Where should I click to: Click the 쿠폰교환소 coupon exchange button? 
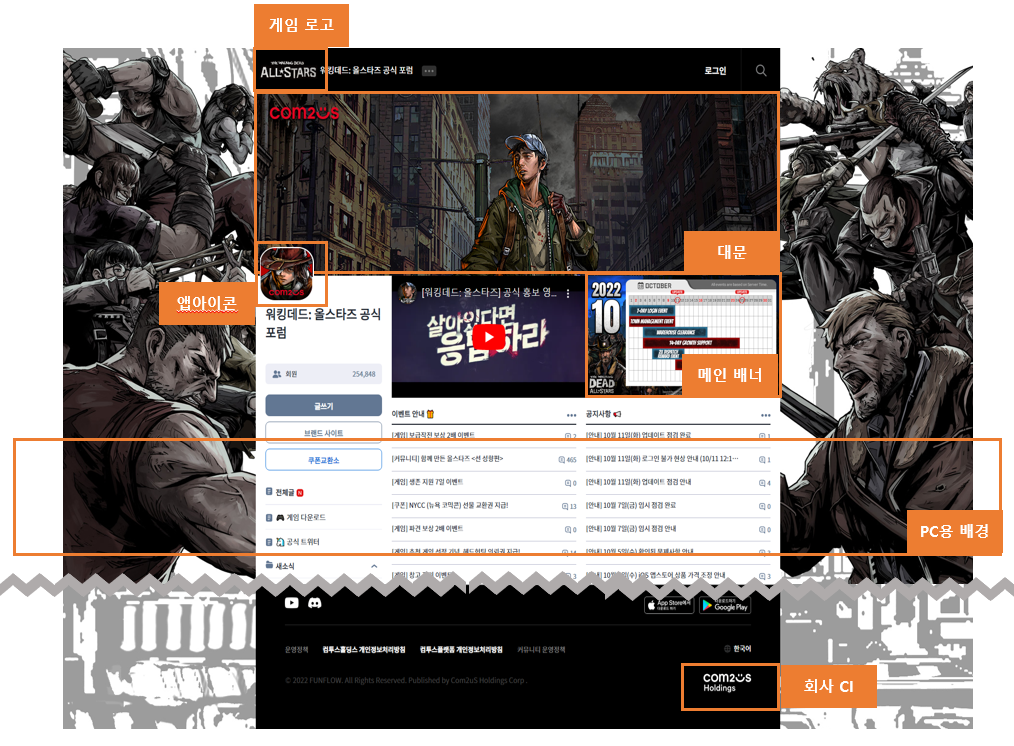tap(323, 460)
